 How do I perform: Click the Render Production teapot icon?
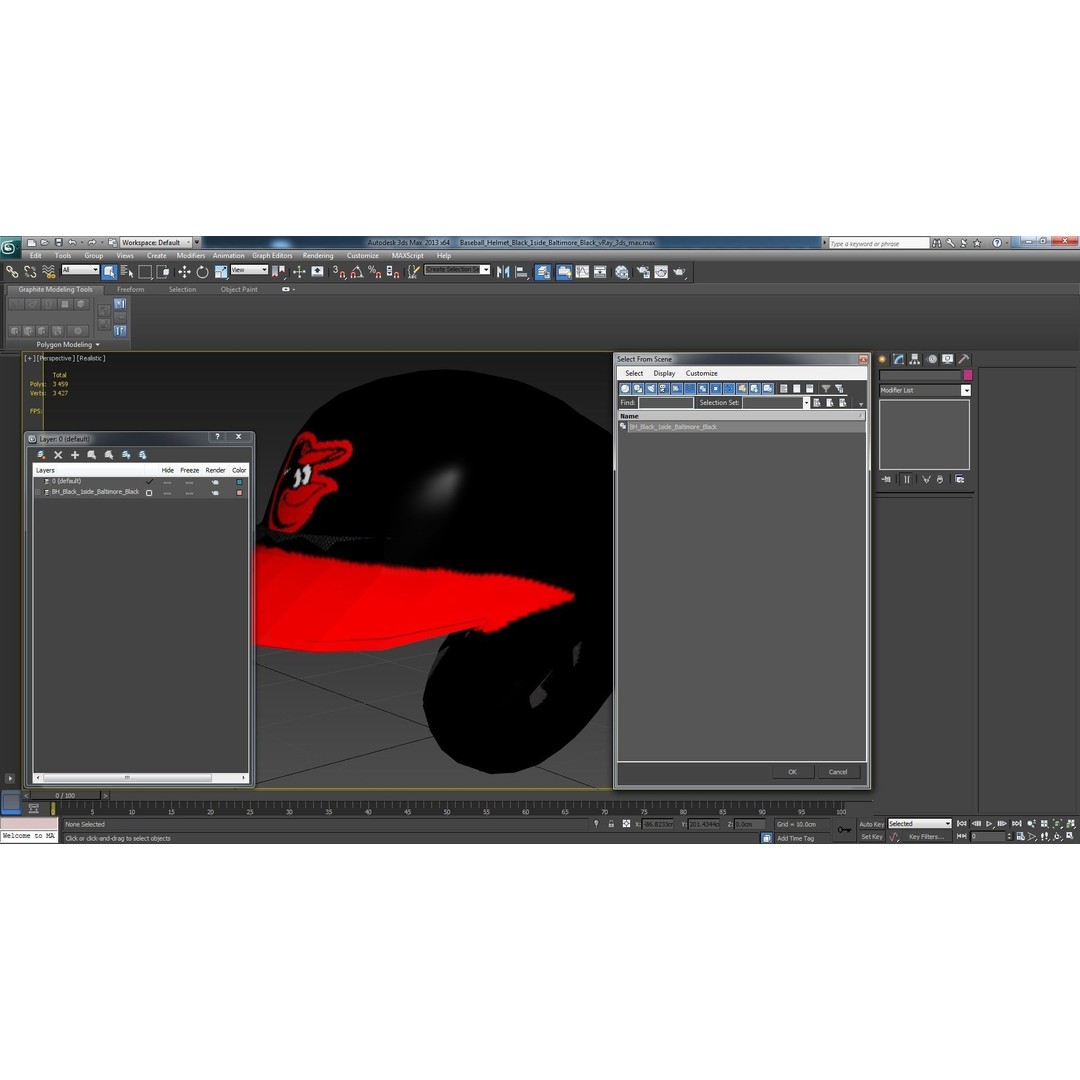pyautogui.click(x=679, y=272)
